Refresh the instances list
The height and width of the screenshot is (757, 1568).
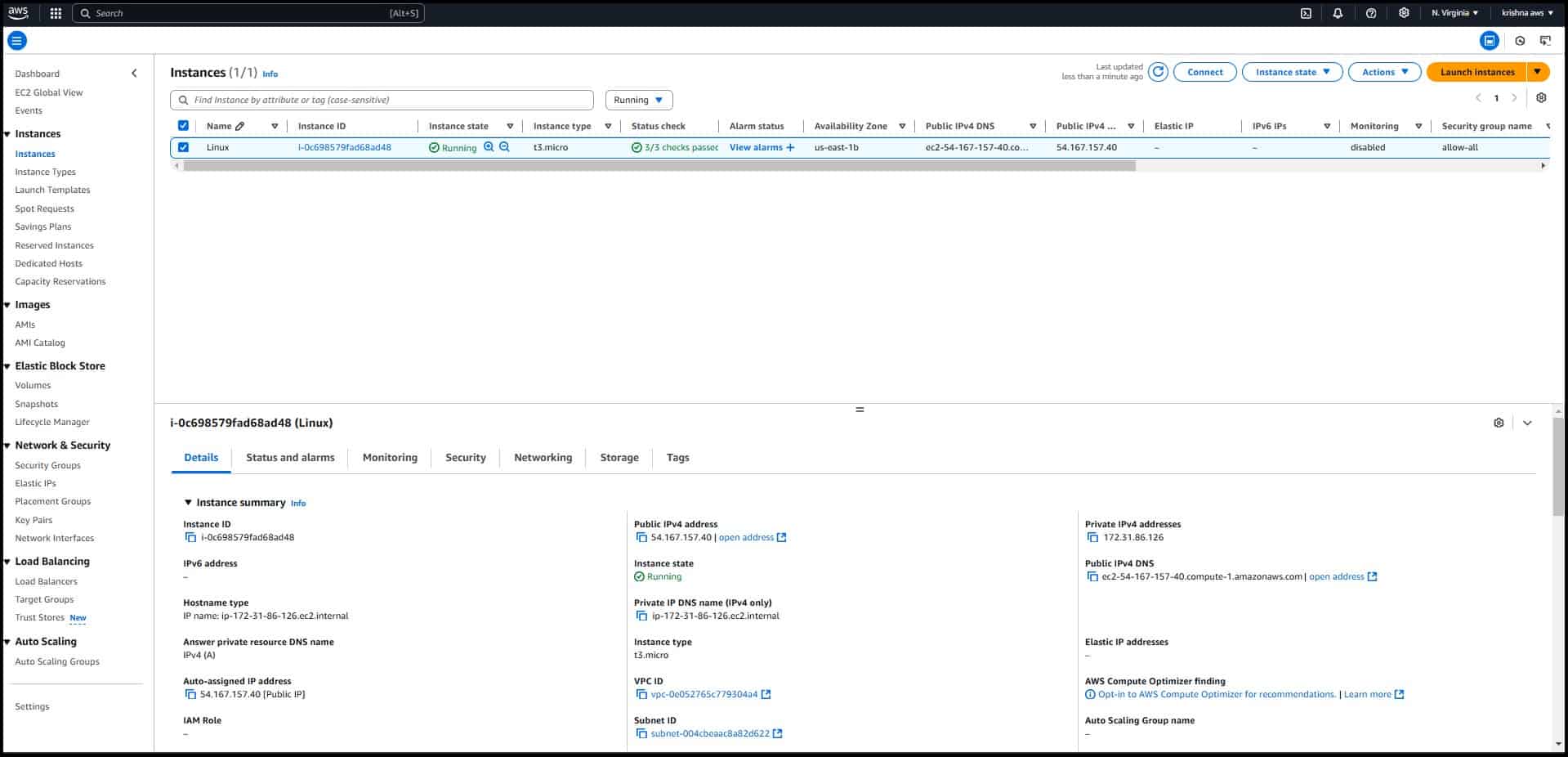click(x=1158, y=72)
